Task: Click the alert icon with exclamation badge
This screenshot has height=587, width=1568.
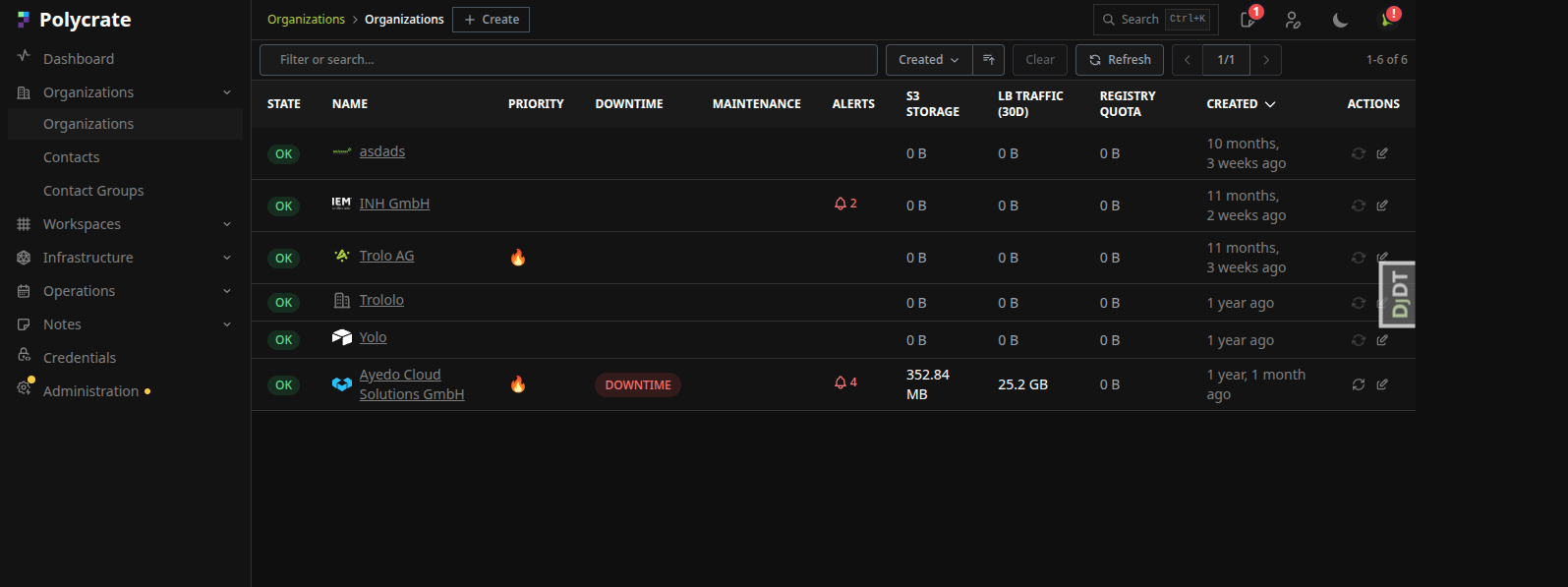Action: [x=1388, y=19]
